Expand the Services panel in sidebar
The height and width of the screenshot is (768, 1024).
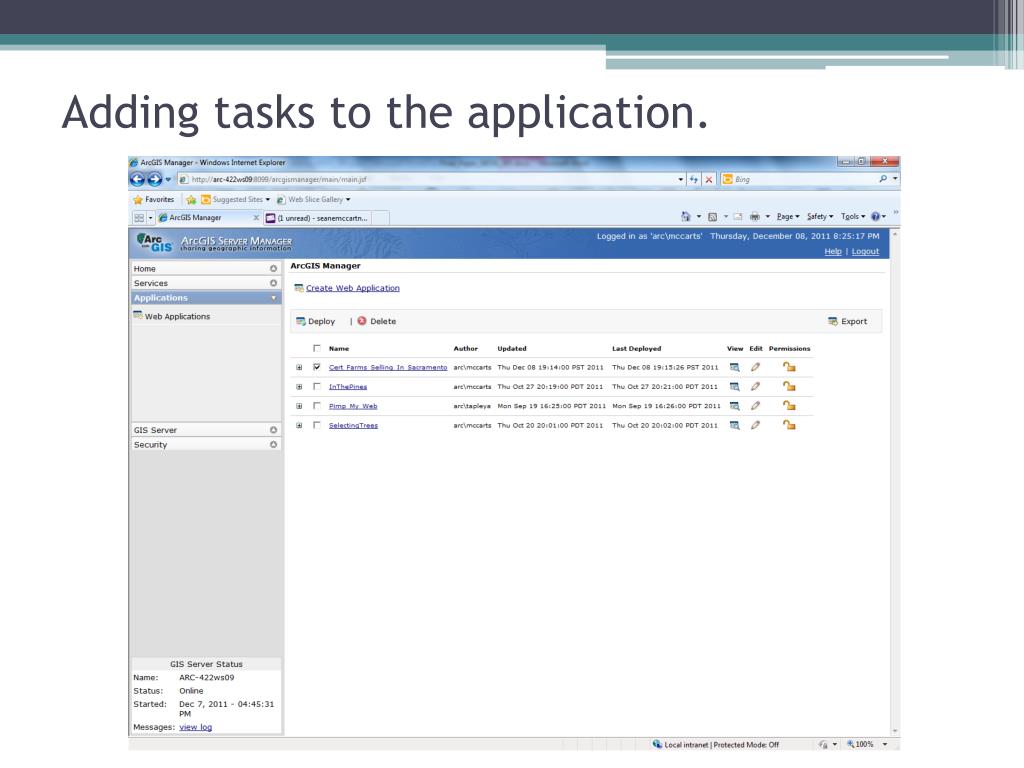[274, 283]
